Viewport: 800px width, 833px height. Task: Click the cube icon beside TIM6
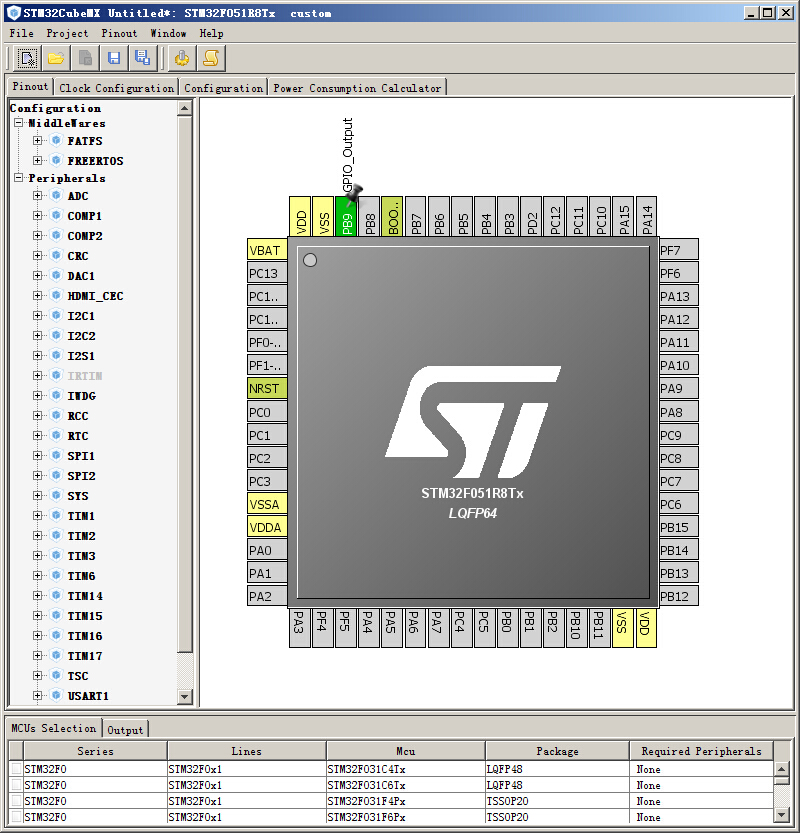pos(56,575)
